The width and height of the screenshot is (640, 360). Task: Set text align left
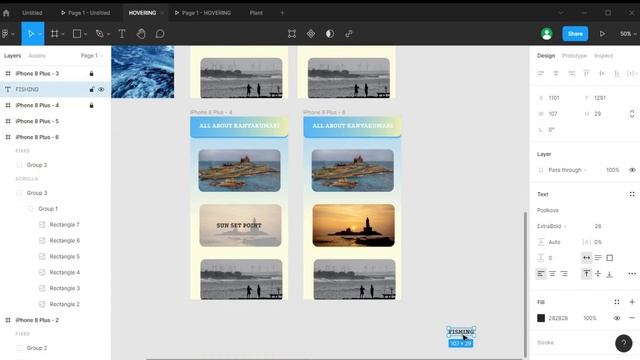click(540, 274)
